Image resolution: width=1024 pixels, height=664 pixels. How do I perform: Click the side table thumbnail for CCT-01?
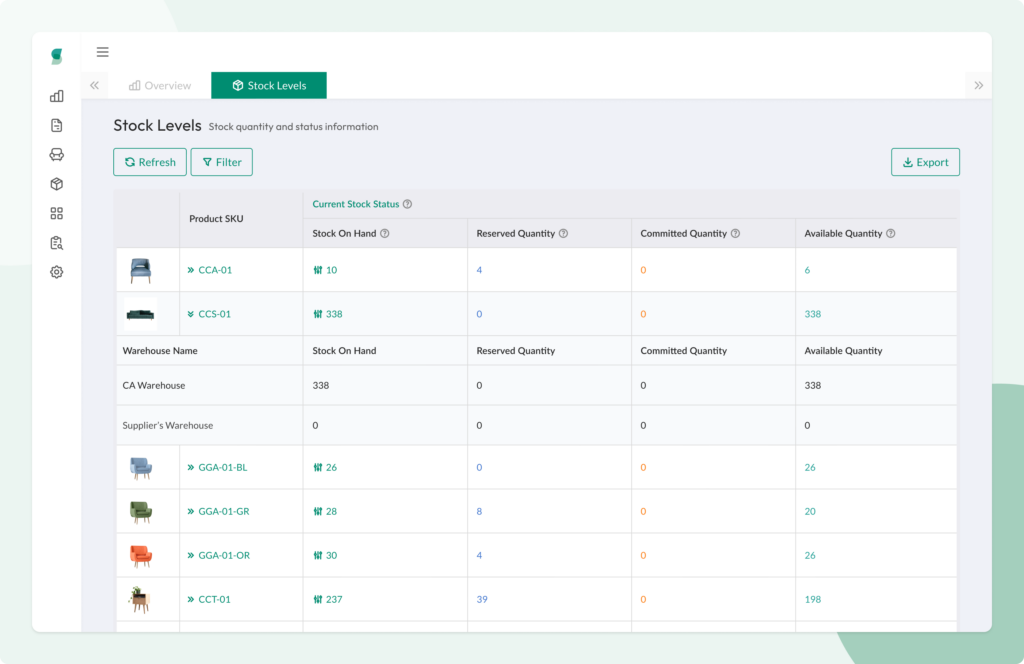[139, 599]
